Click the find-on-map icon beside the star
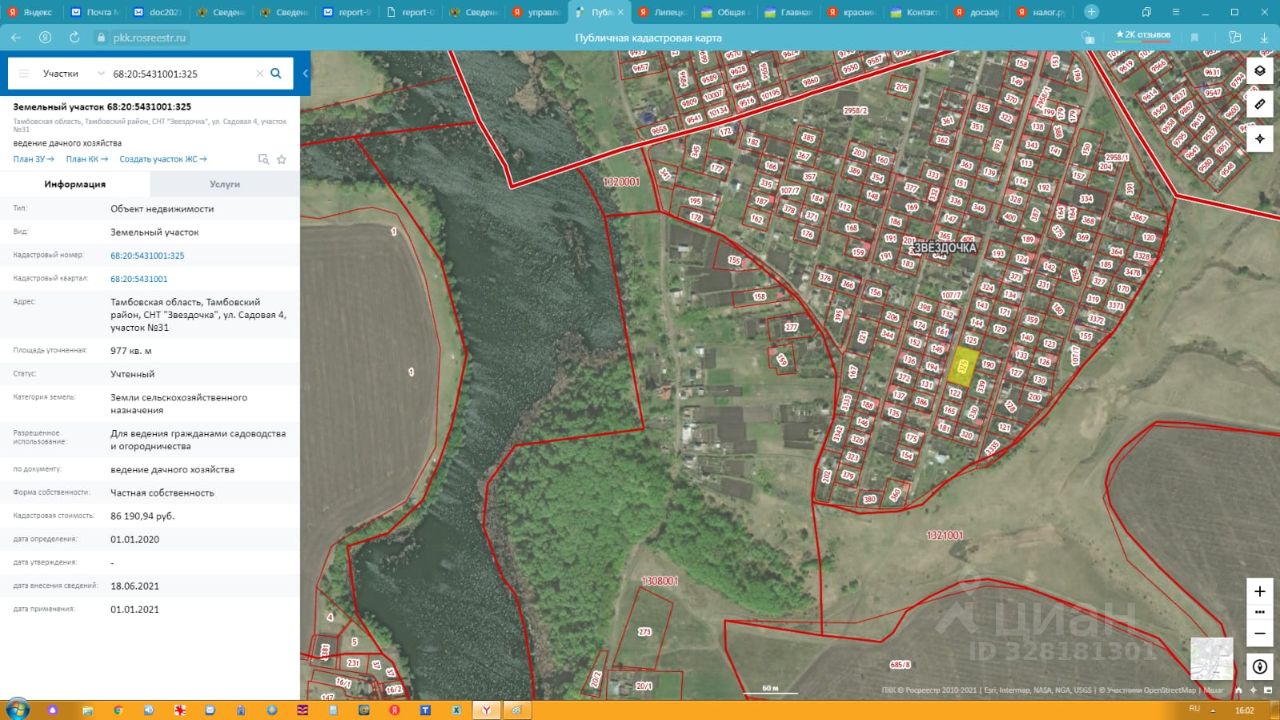 click(x=264, y=159)
